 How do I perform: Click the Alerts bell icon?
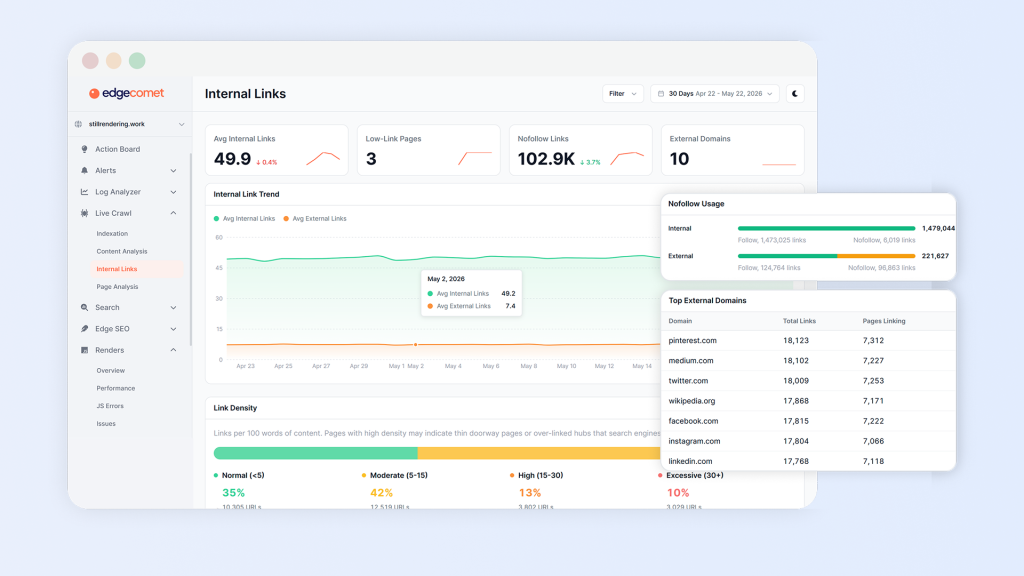tap(84, 170)
